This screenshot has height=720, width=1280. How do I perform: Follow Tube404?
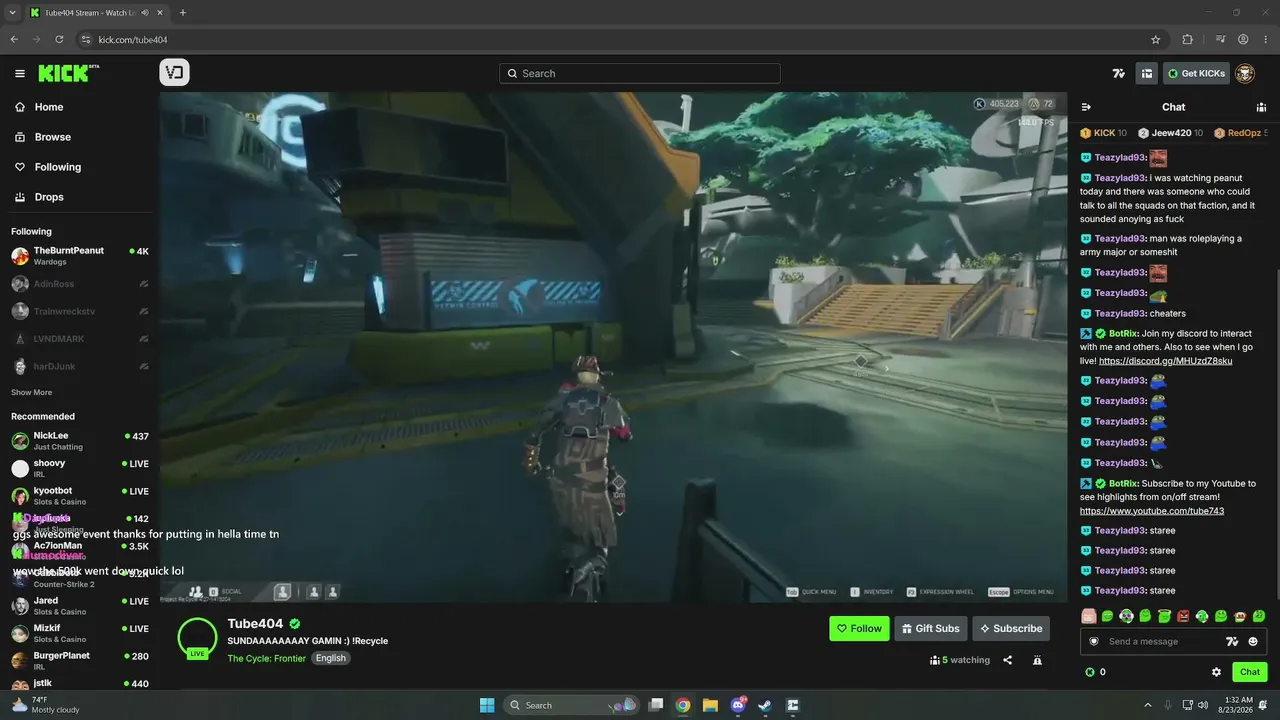(x=859, y=628)
